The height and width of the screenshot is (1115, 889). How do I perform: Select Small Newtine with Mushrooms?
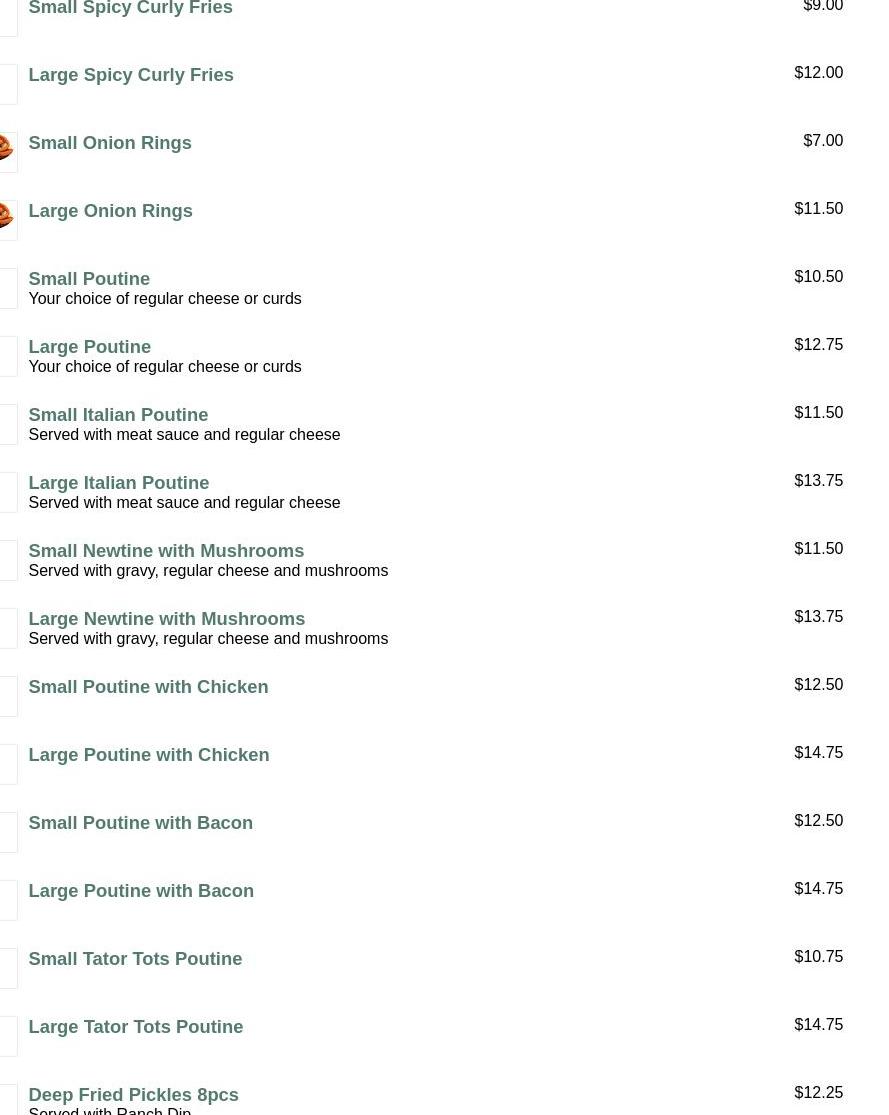click(x=166, y=551)
